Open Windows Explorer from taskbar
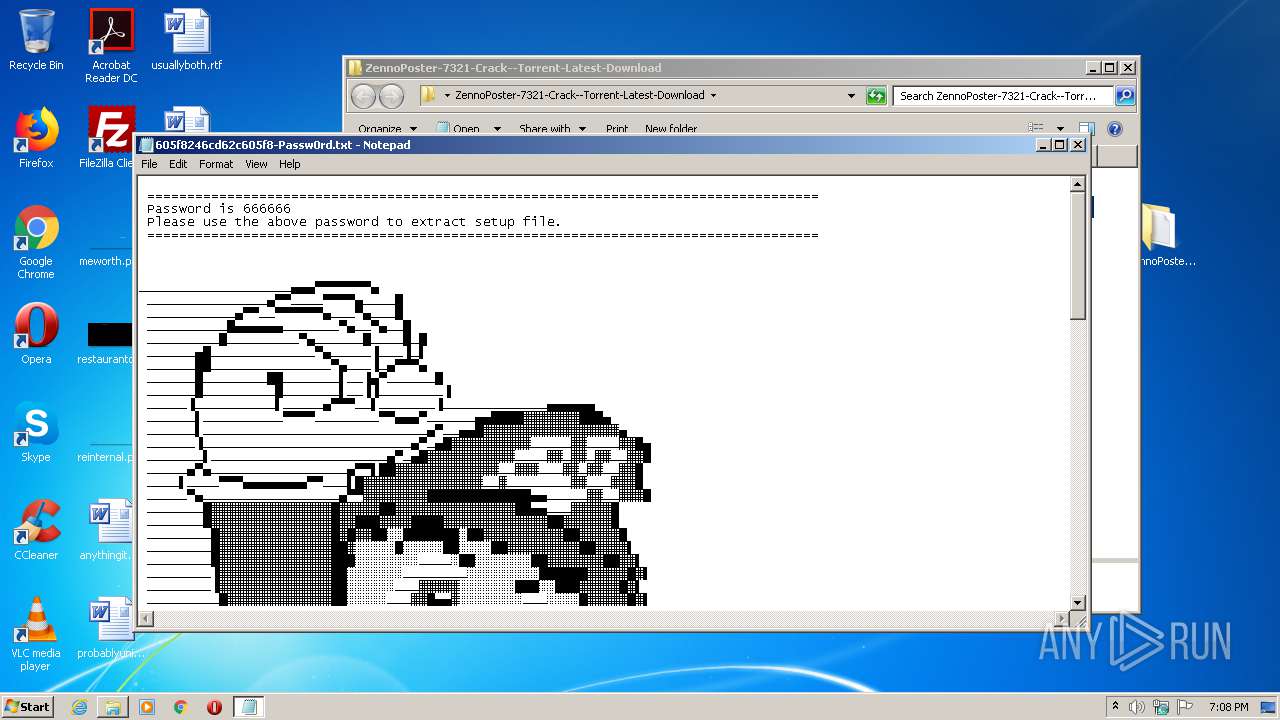Screen dimensions: 1280x720 click(x=113, y=707)
